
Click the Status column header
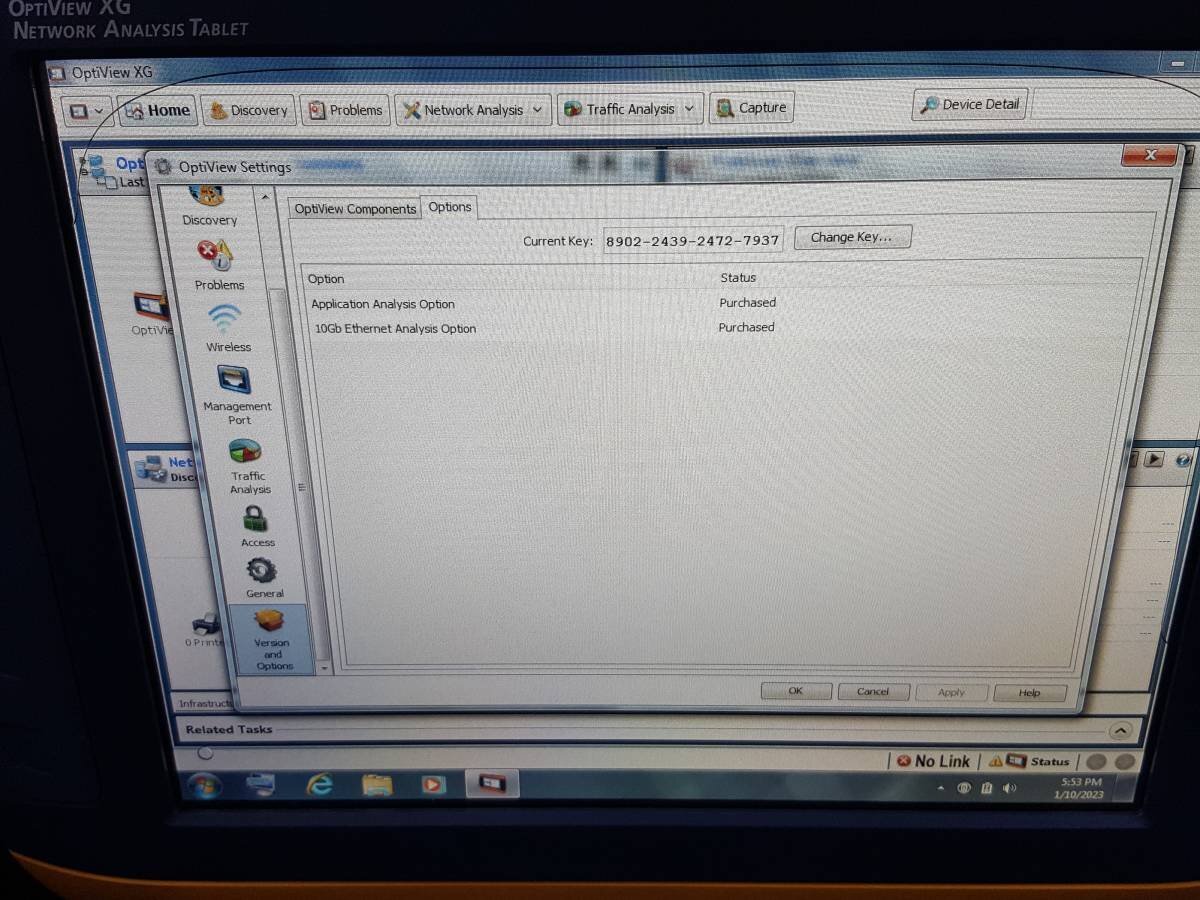(738, 277)
